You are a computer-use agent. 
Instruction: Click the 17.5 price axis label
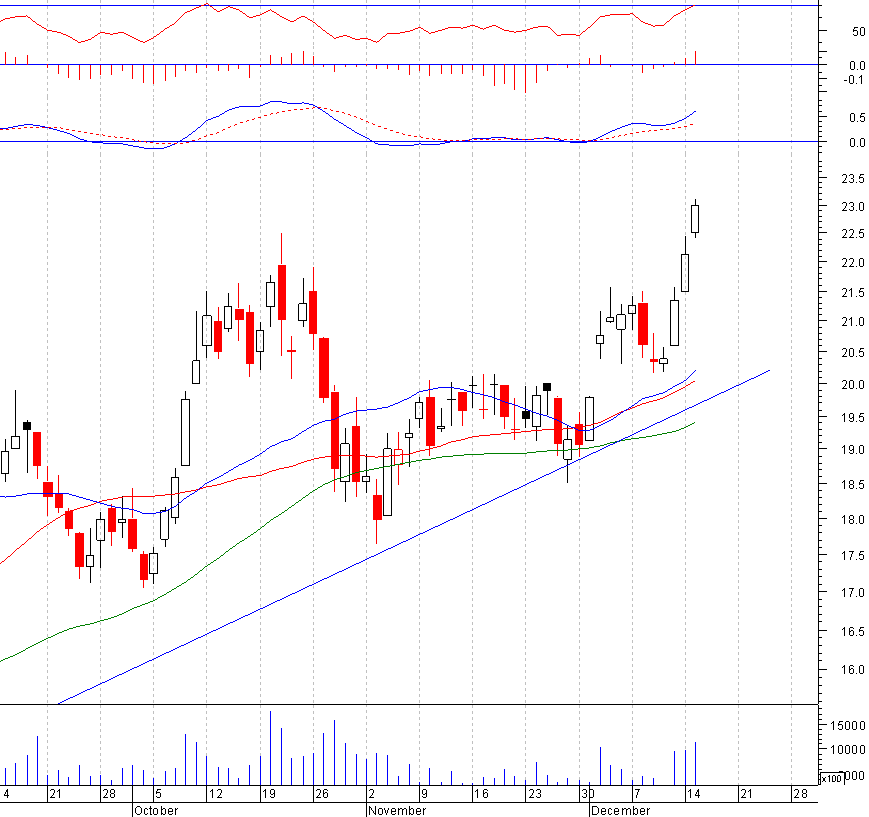point(852,555)
